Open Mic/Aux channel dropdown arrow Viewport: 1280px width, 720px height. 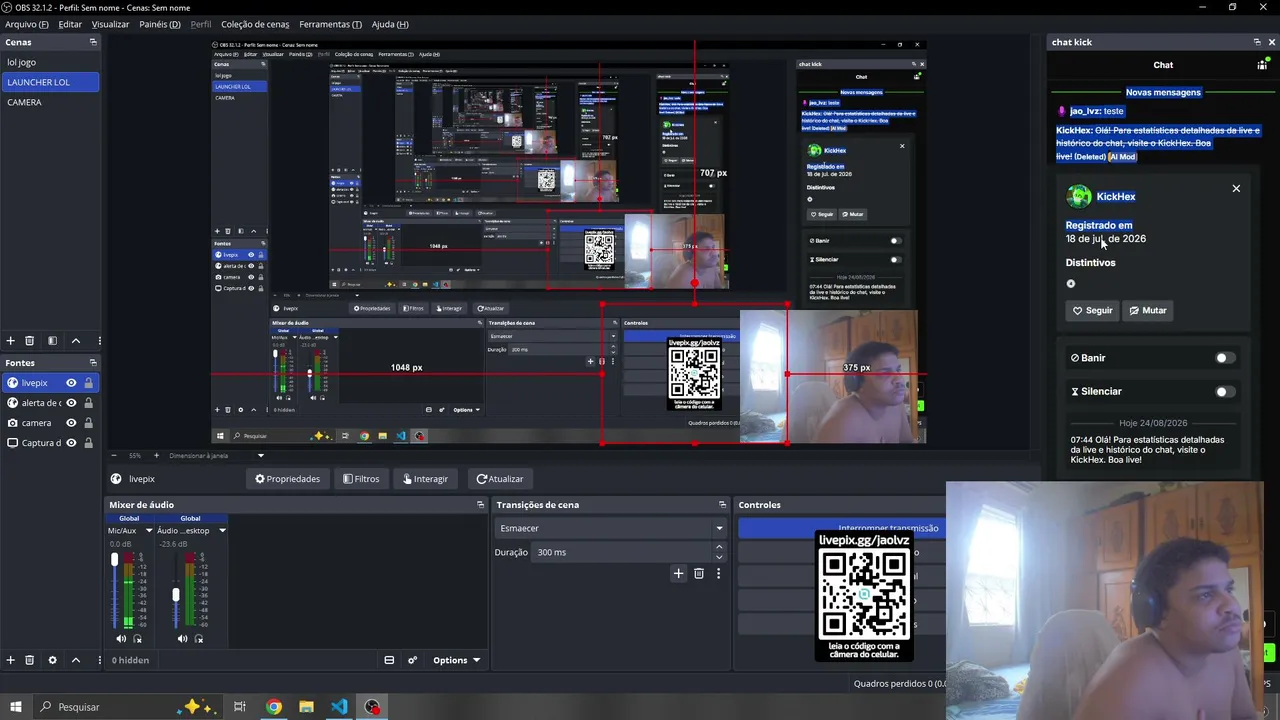click(x=149, y=531)
